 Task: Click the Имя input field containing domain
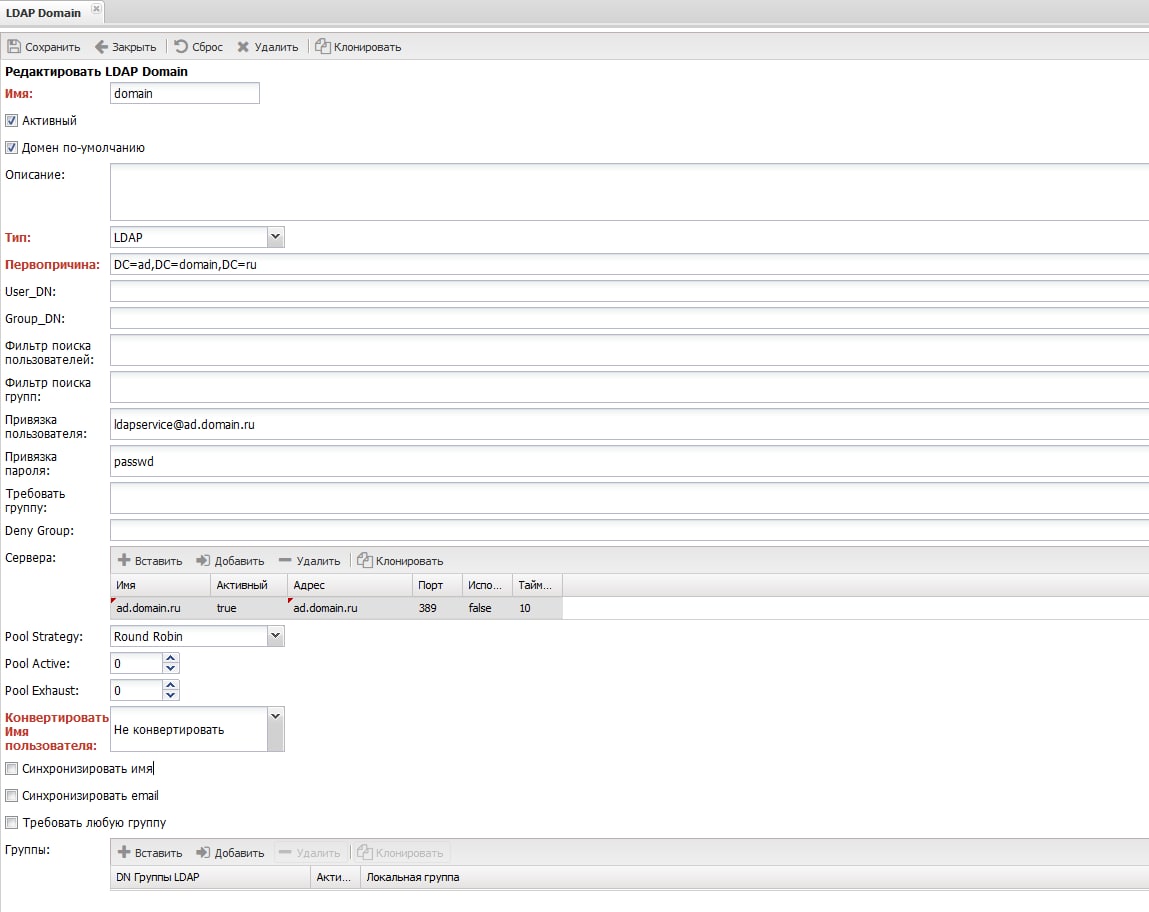tap(185, 93)
